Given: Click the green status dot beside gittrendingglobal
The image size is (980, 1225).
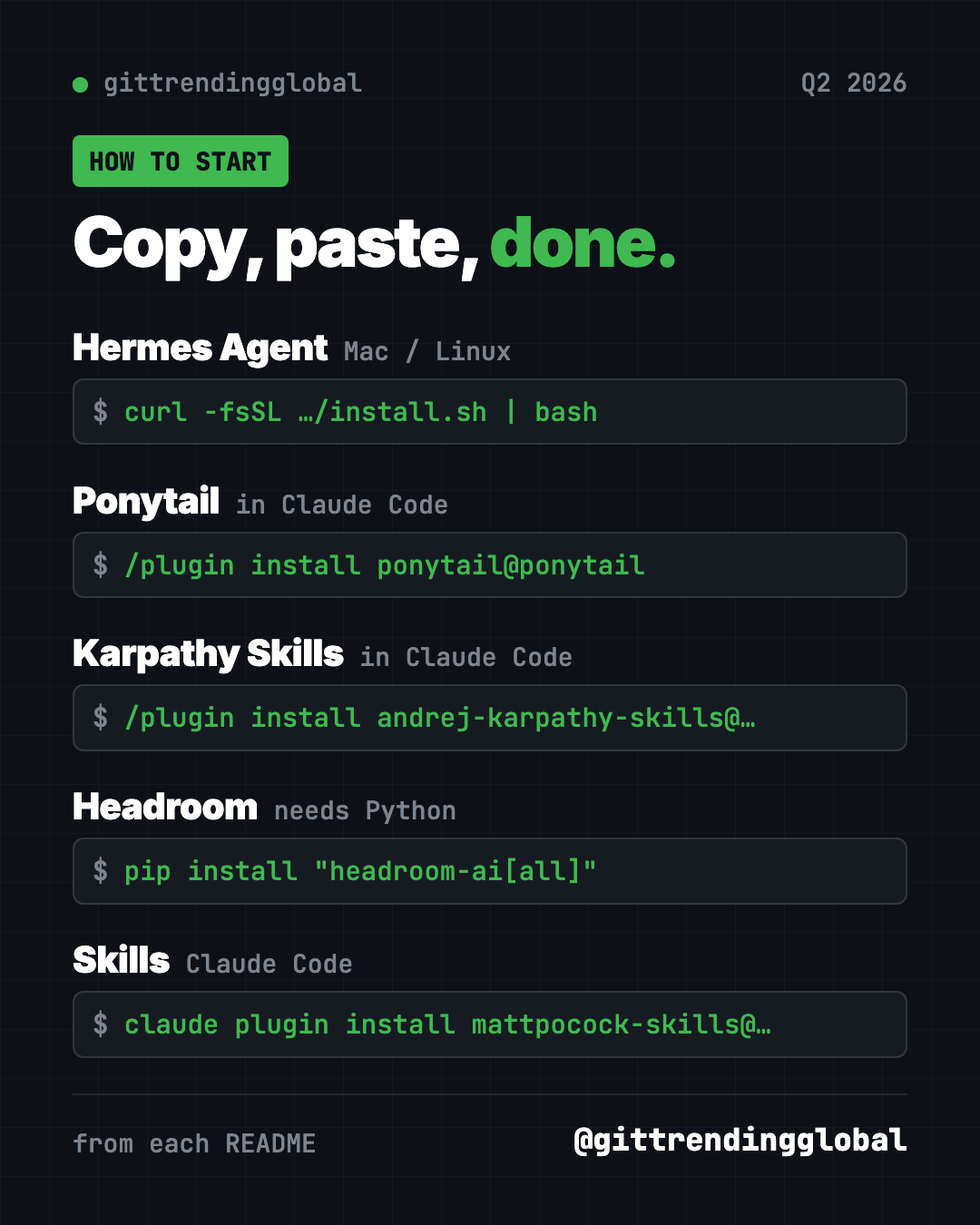Looking at the screenshot, I should (80, 84).
